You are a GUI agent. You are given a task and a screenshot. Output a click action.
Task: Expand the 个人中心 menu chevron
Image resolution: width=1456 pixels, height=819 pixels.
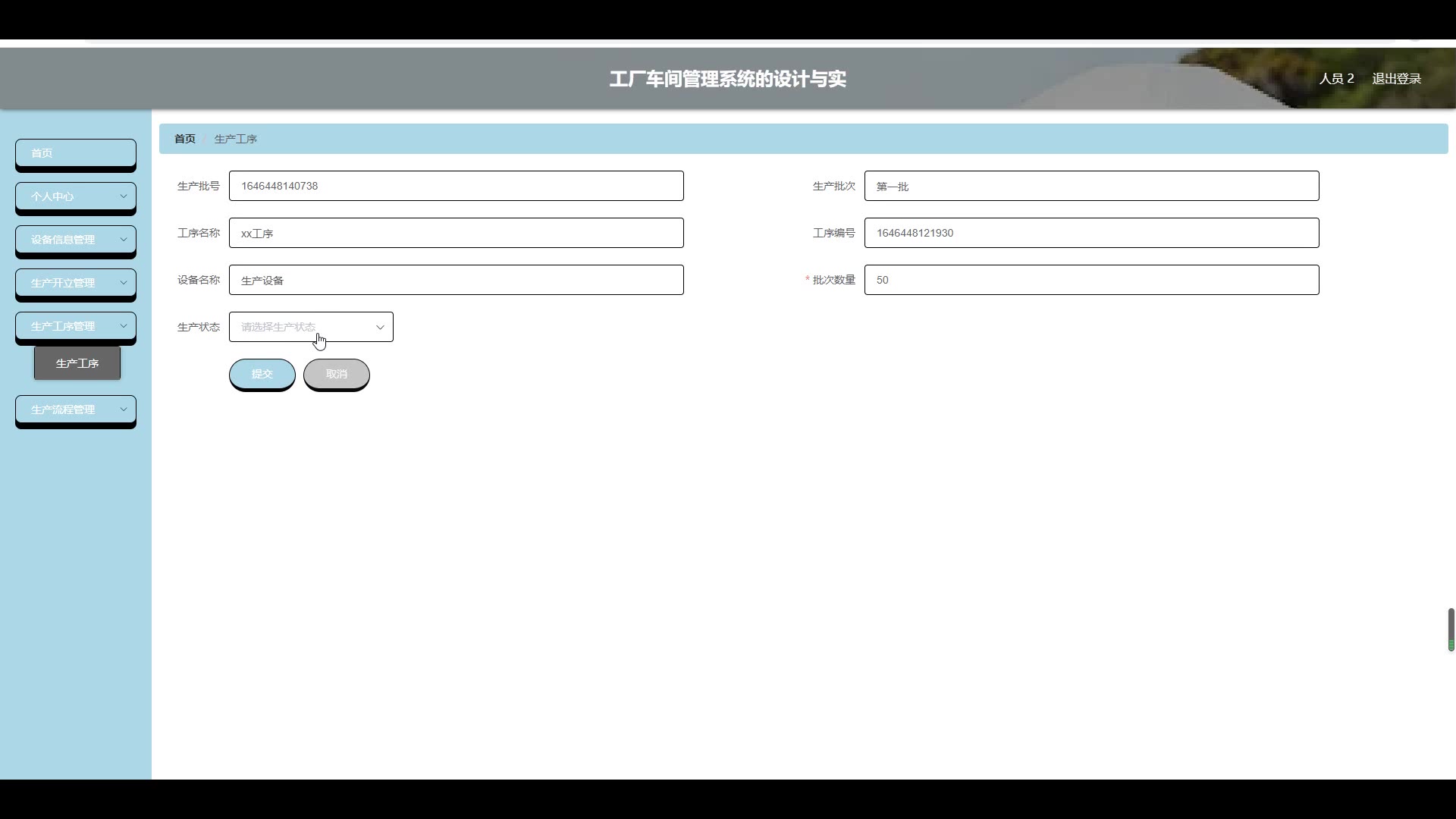tap(123, 196)
